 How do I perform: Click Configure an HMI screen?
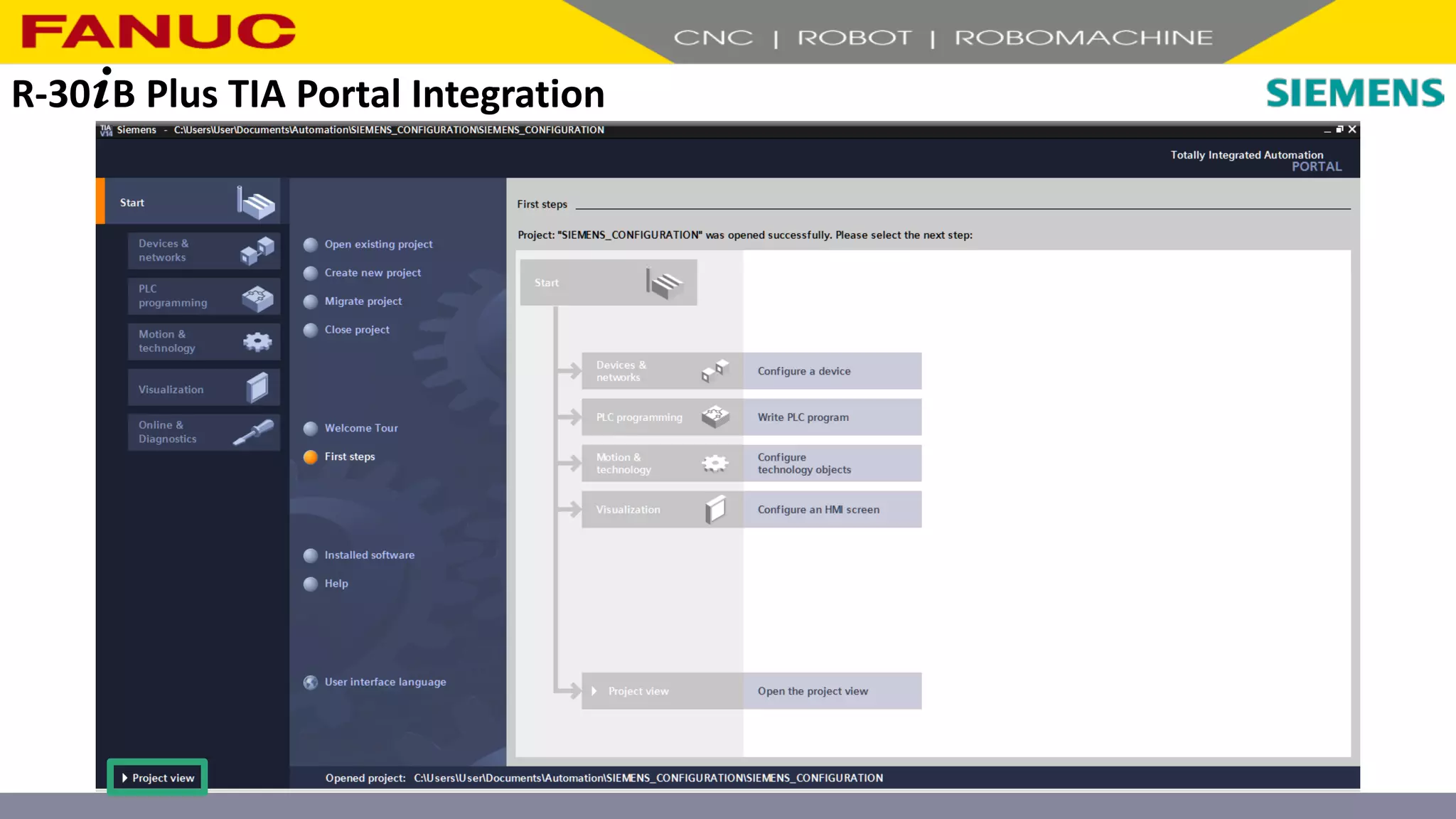[x=833, y=510]
